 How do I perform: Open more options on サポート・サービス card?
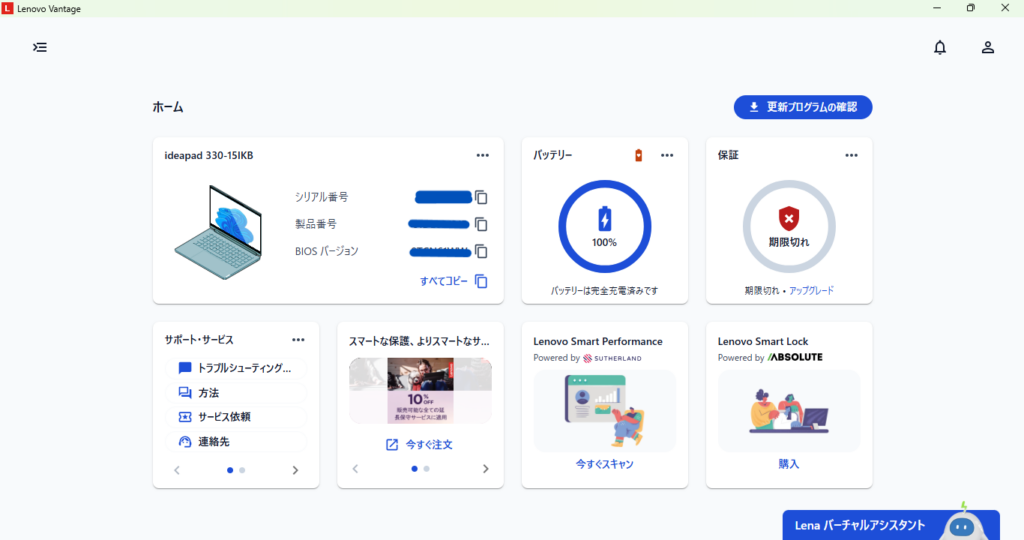coord(298,340)
